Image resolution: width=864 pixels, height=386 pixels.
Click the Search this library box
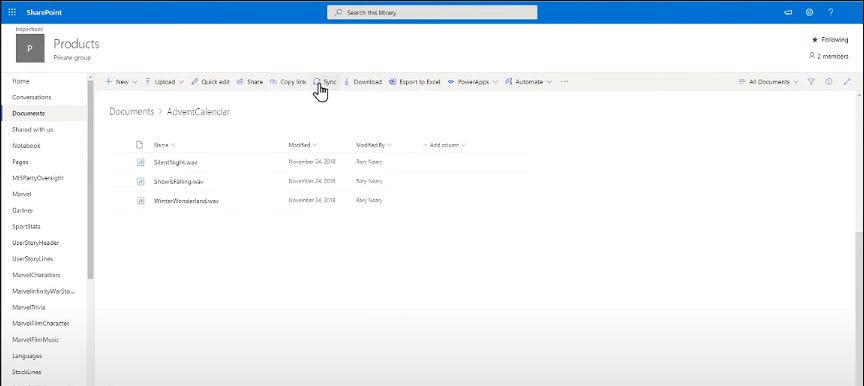(x=432, y=12)
